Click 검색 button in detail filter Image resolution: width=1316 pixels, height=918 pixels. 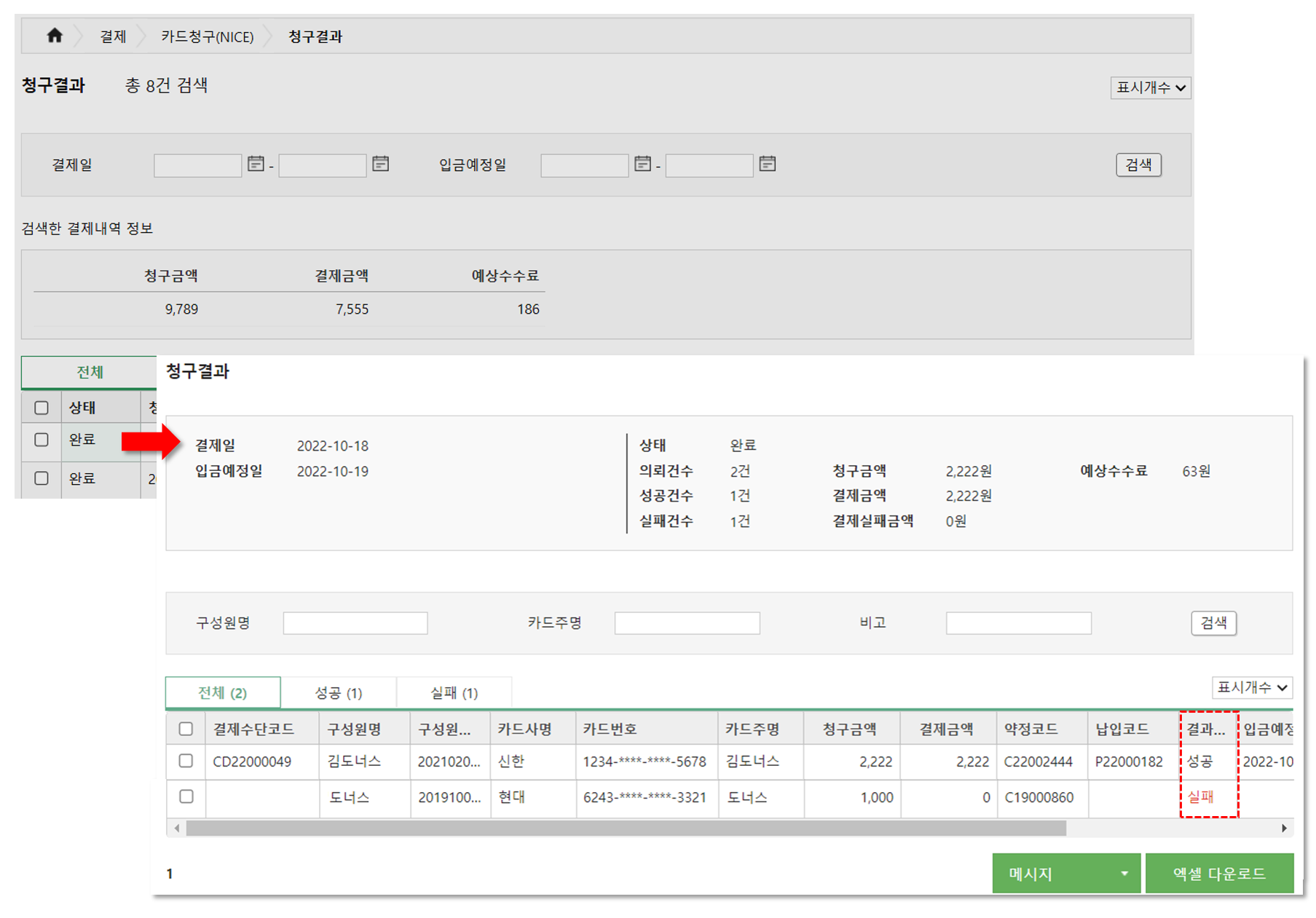tap(1213, 622)
